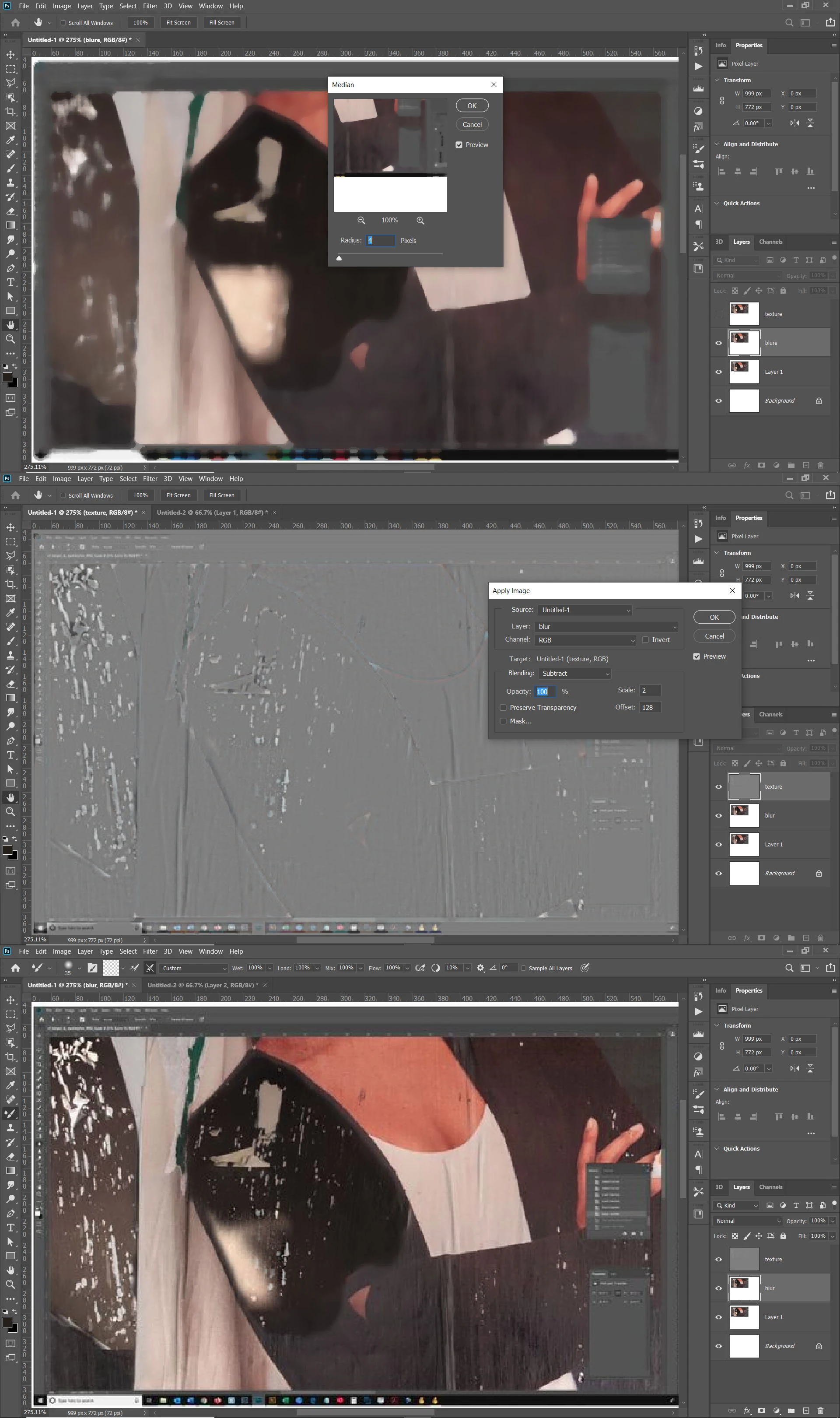Click the Offset field showing 128
Viewport: 840px width, 1418px height.
click(649, 708)
